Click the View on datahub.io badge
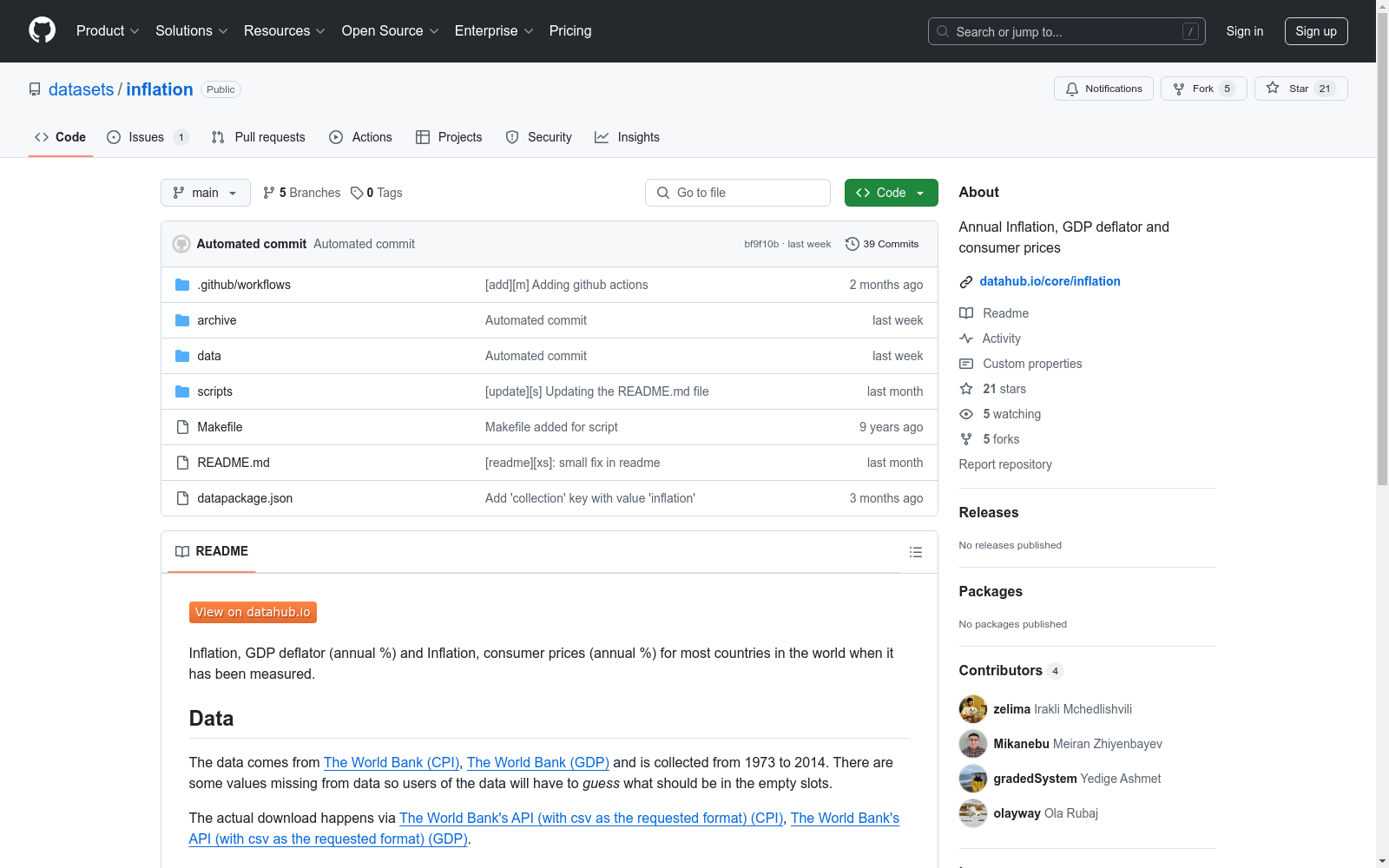This screenshot has width=1389, height=868. tap(253, 612)
